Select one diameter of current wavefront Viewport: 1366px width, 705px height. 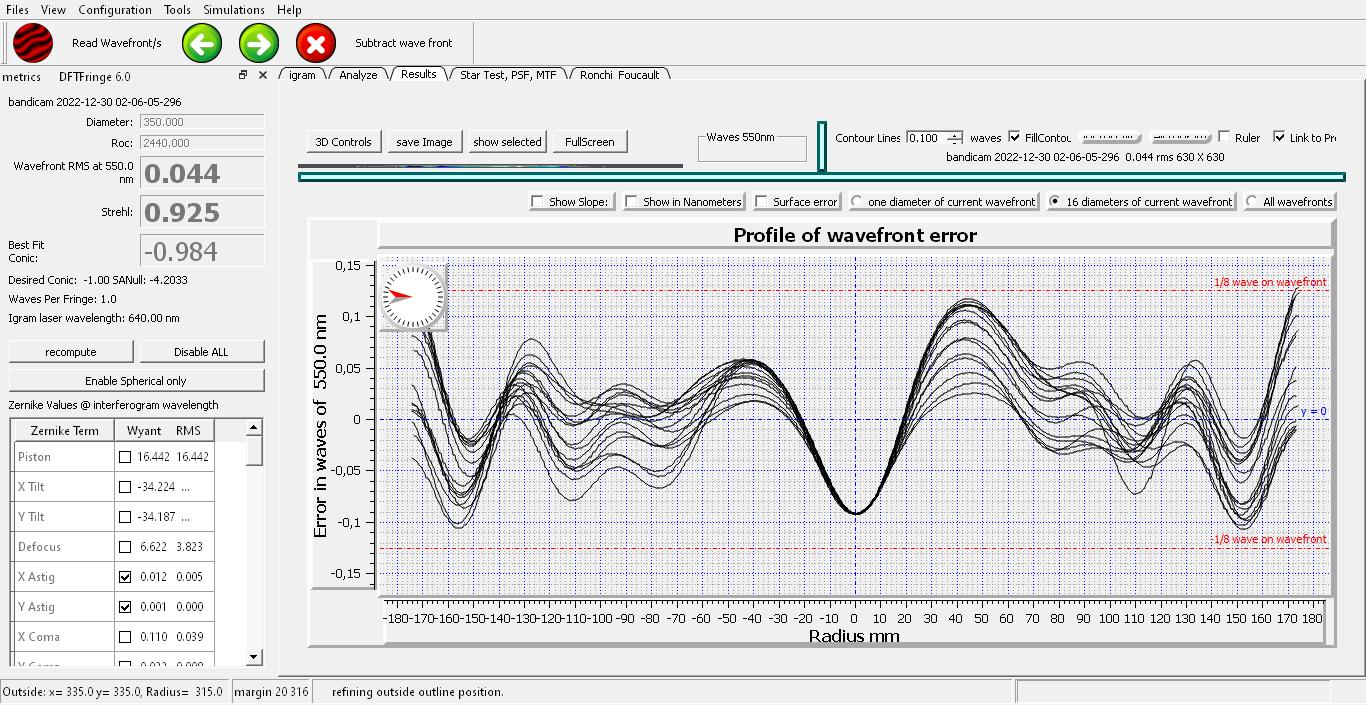tap(857, 202)
